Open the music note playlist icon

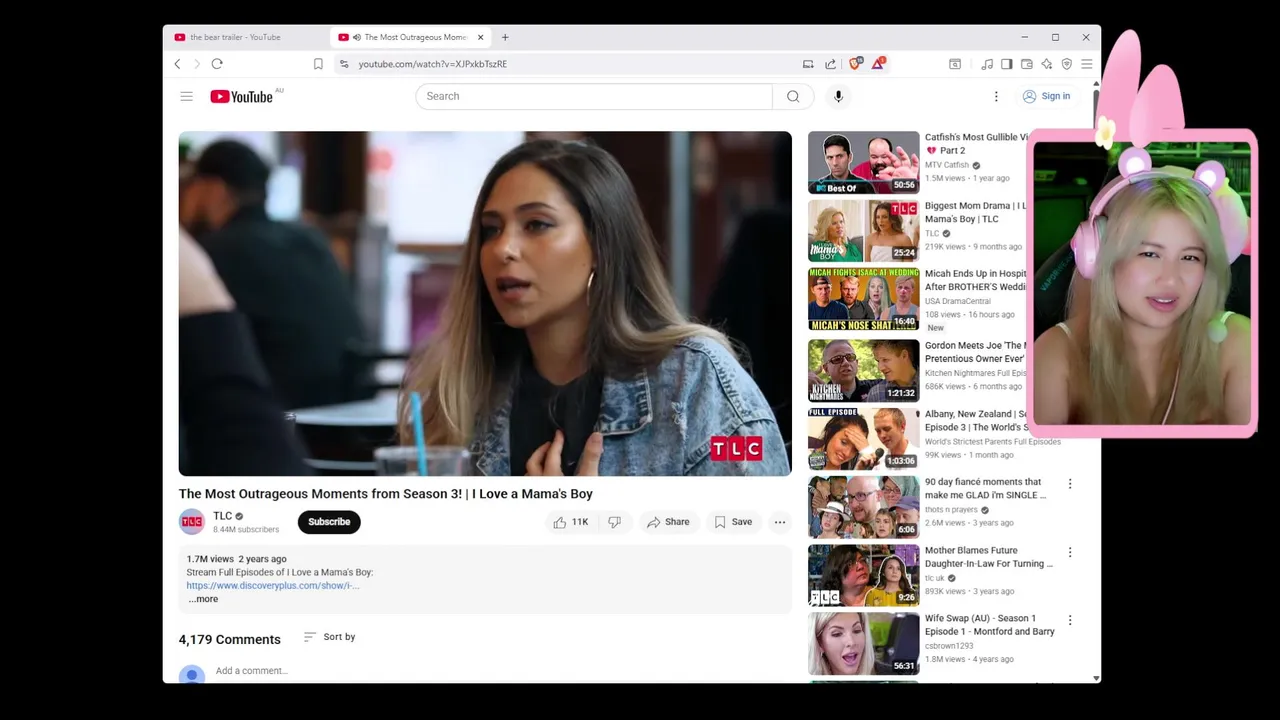(x=987, y=64)
